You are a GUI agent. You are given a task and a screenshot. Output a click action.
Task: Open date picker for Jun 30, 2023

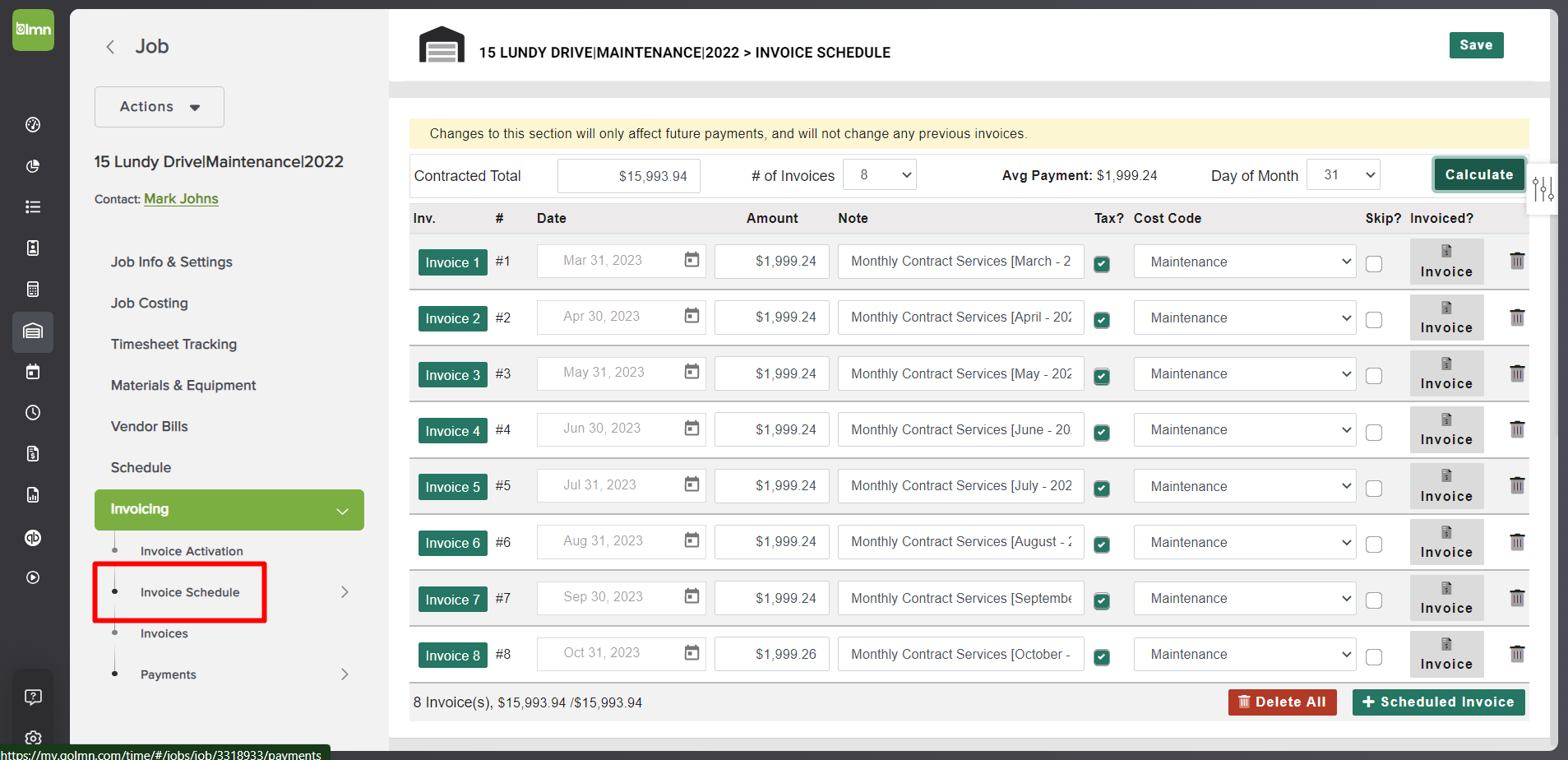click(x=692, y=428)
